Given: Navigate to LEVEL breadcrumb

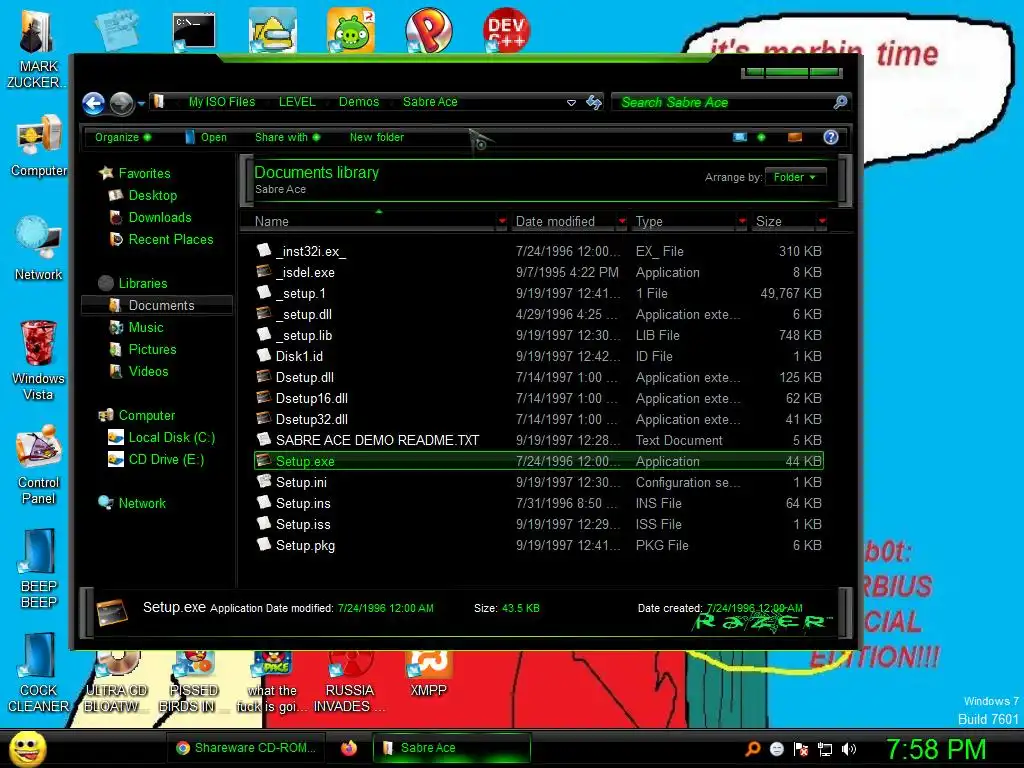Looking at the screenshot, I should 296,102.
